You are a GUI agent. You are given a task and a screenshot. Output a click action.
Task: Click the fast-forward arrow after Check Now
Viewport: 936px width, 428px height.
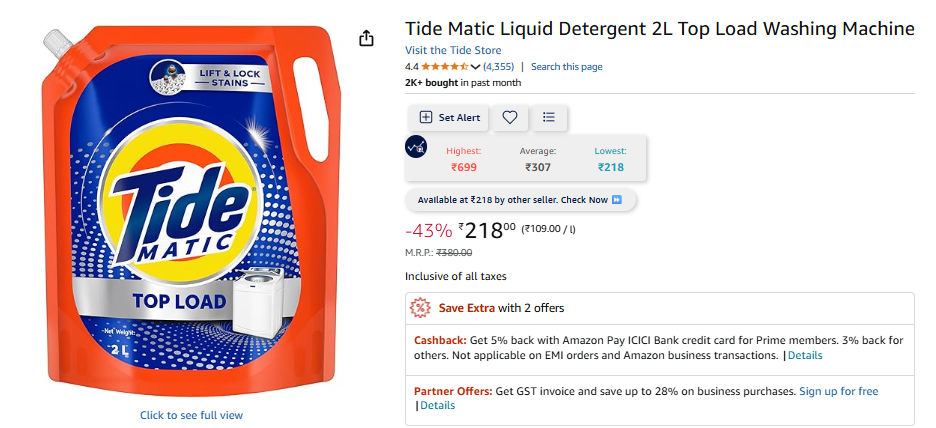(617, 200)
